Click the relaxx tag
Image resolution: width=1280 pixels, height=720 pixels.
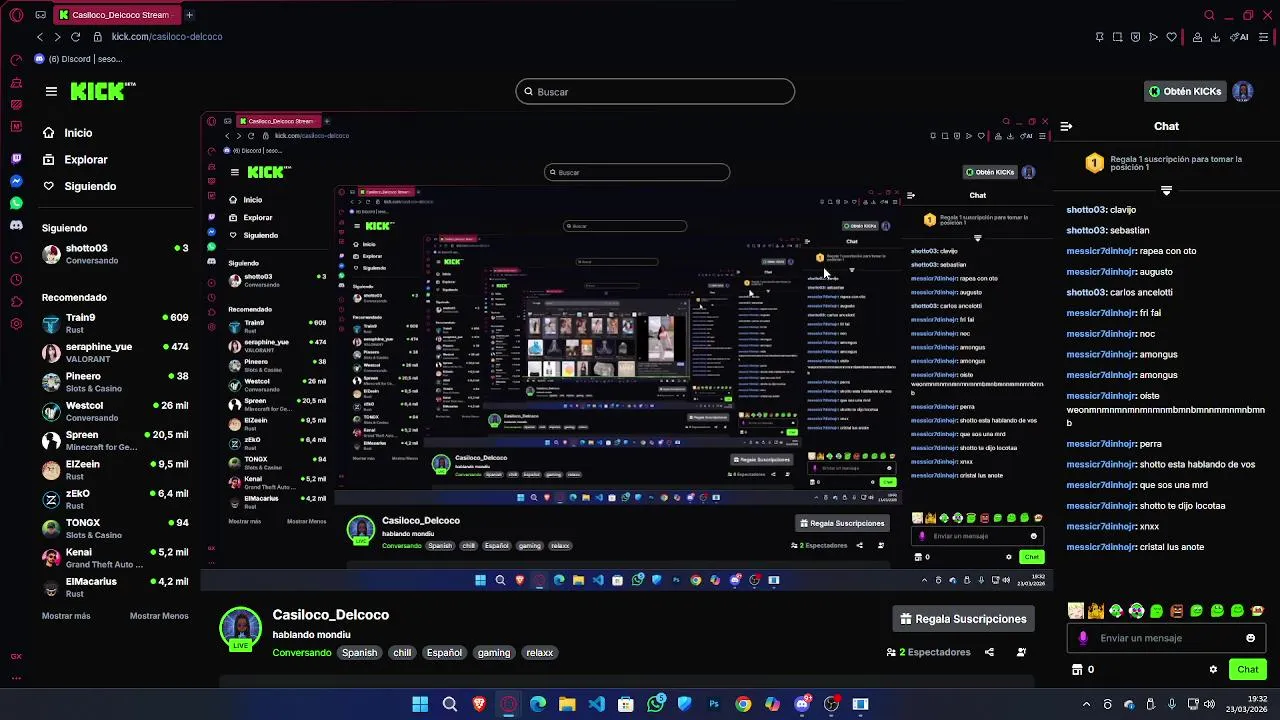(x=540, y=653)
